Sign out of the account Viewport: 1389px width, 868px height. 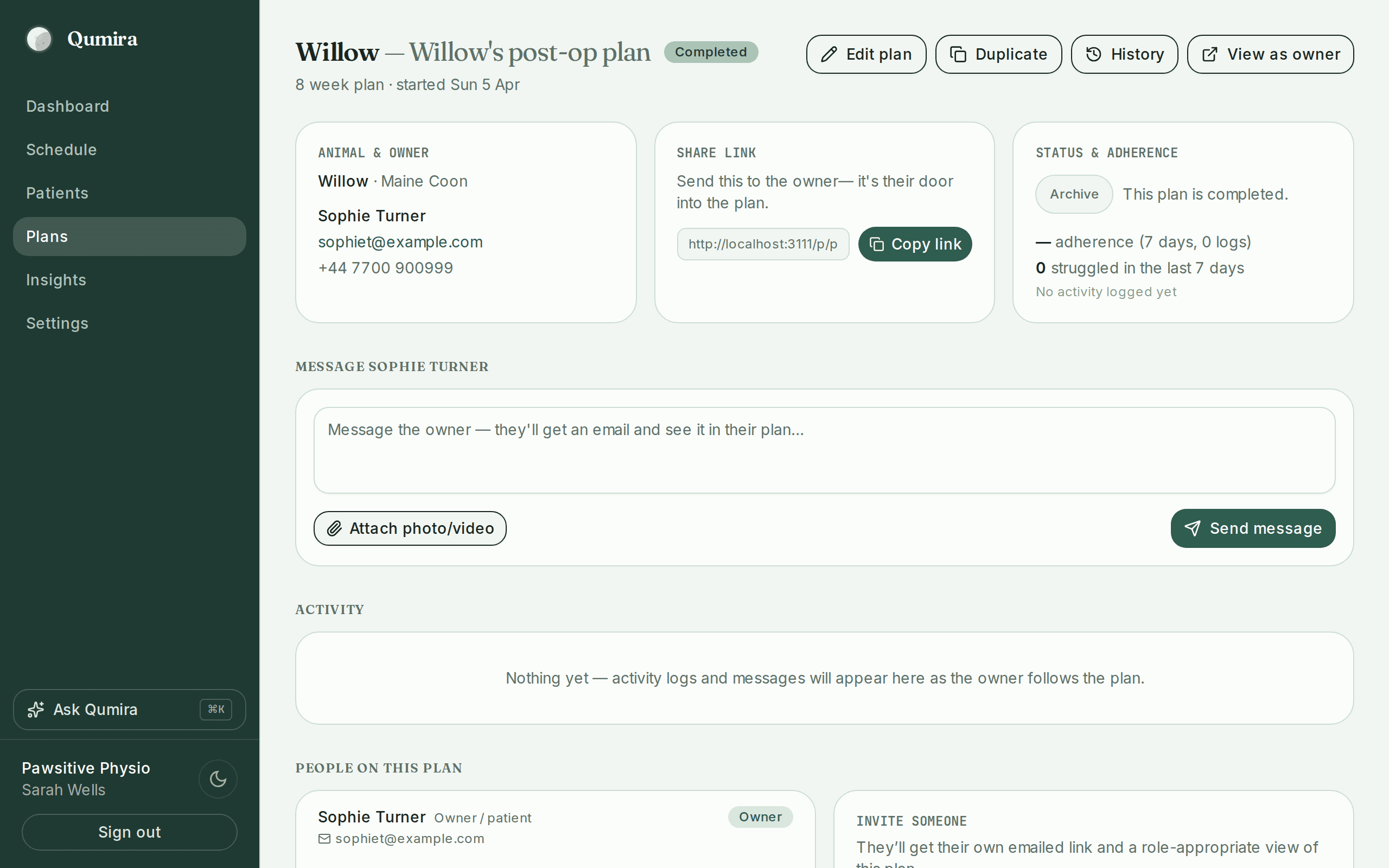130,832
